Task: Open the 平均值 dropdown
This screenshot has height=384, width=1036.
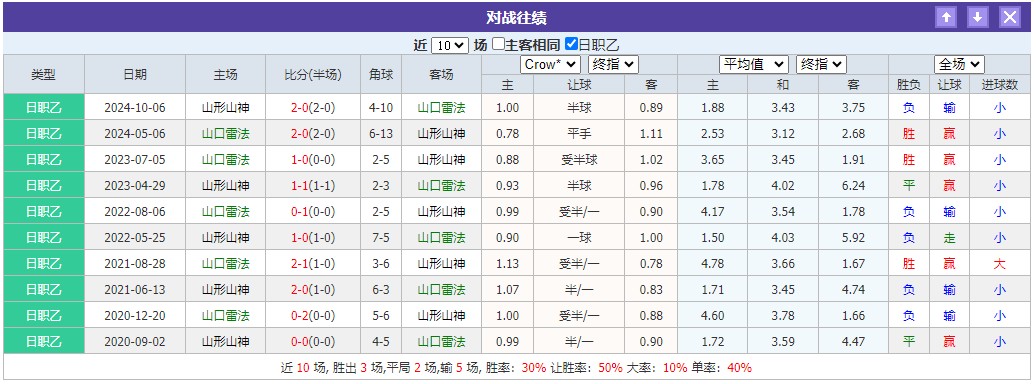Action: point(754,64)
